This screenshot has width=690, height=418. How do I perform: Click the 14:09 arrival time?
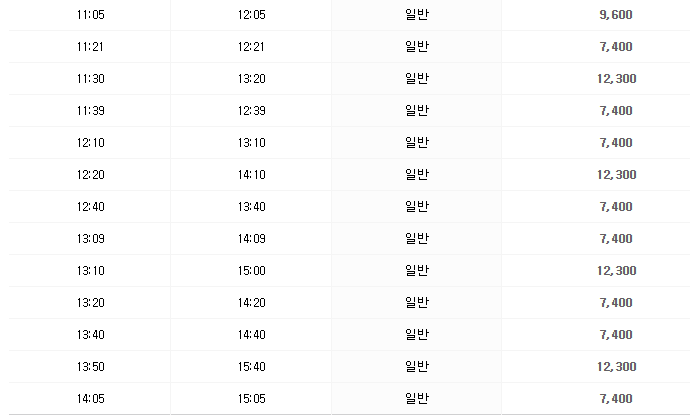coord(252,239)
